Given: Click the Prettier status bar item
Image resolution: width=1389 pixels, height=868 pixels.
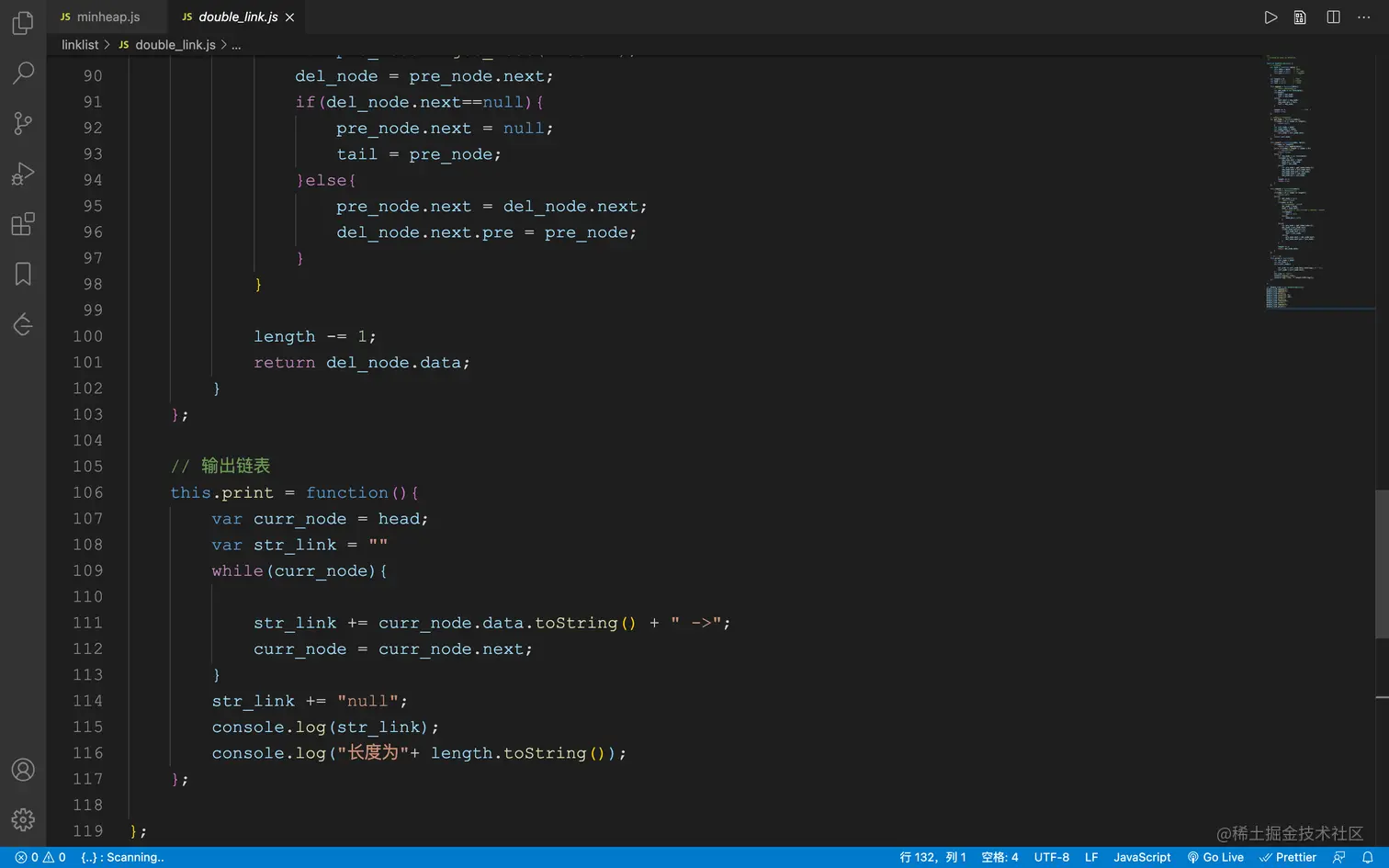Looking at the screenshot, I should [1288, 857].
